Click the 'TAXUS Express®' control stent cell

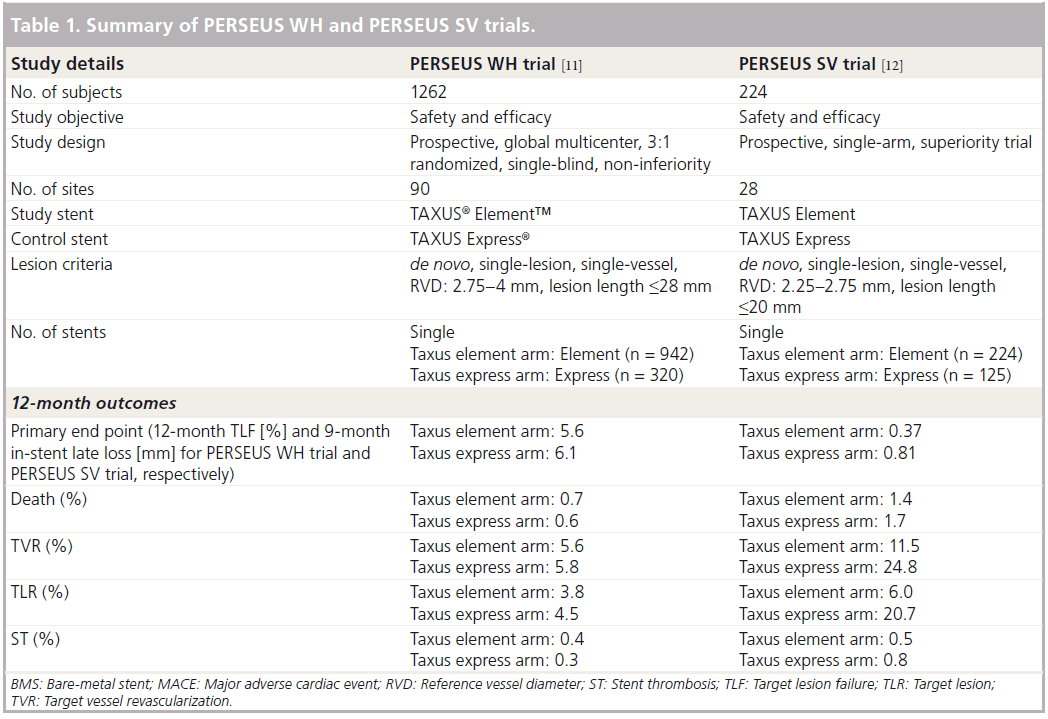tap(470, 239)
